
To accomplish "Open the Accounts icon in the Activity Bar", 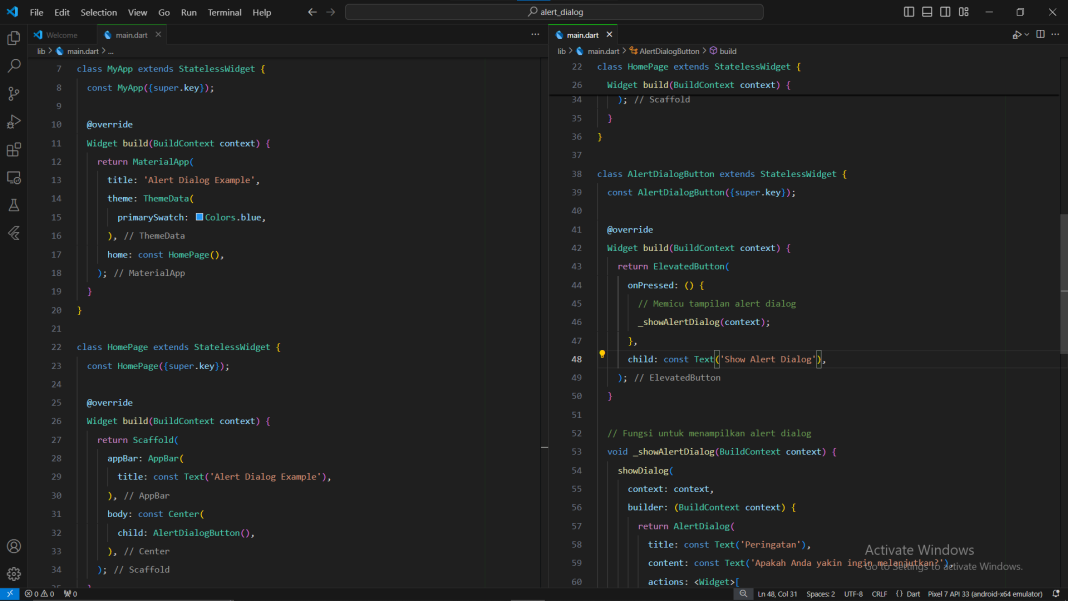I will click(13, 546).
